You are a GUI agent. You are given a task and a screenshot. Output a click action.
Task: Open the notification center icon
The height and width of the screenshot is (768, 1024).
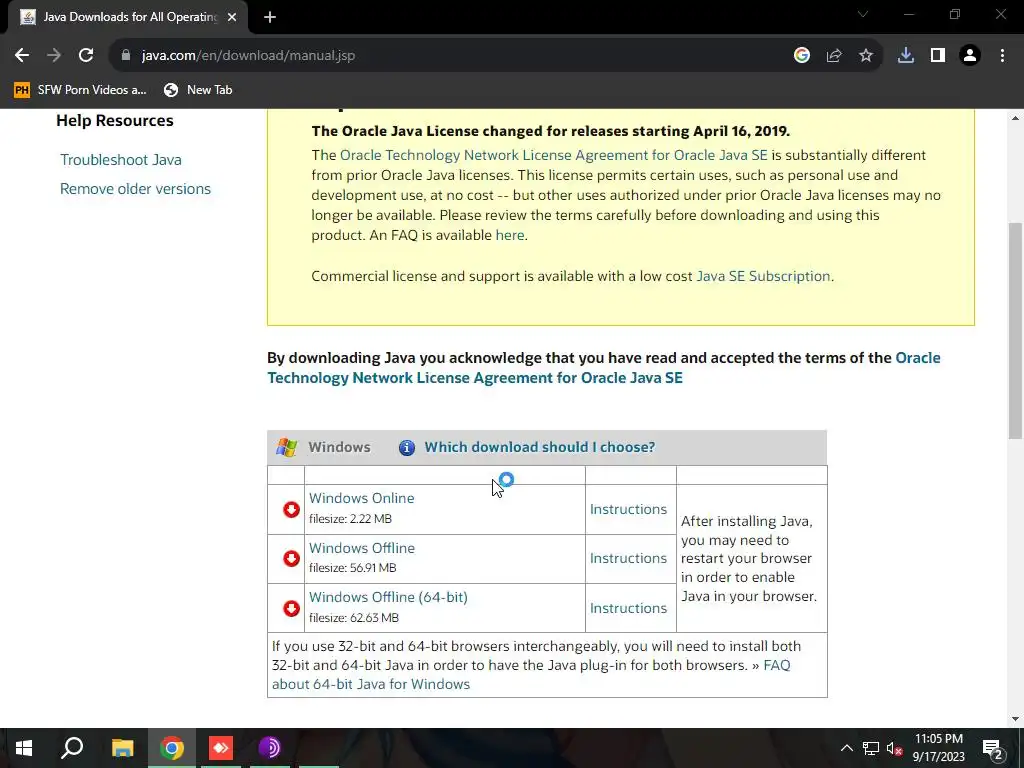click(992, 748)
